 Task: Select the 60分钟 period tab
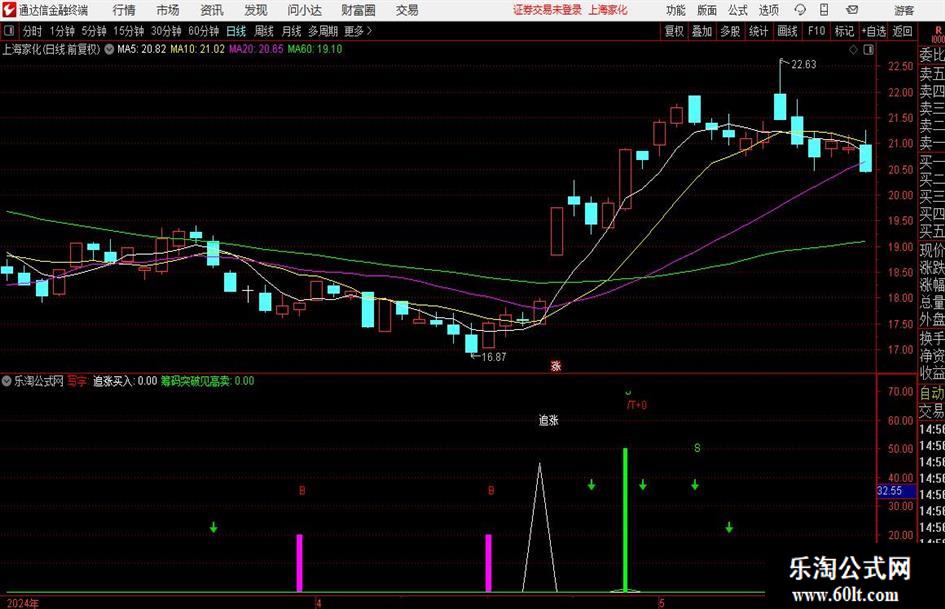point(204,31)
